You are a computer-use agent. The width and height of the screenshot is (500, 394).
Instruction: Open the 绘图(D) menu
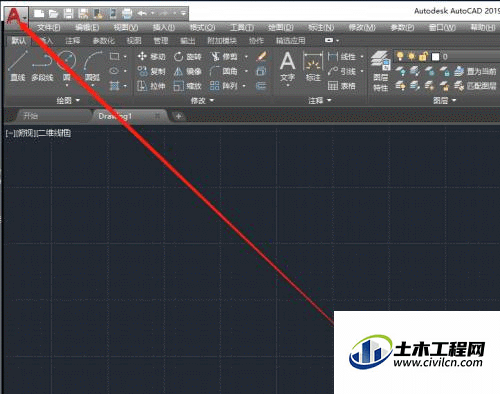point(281,28)
